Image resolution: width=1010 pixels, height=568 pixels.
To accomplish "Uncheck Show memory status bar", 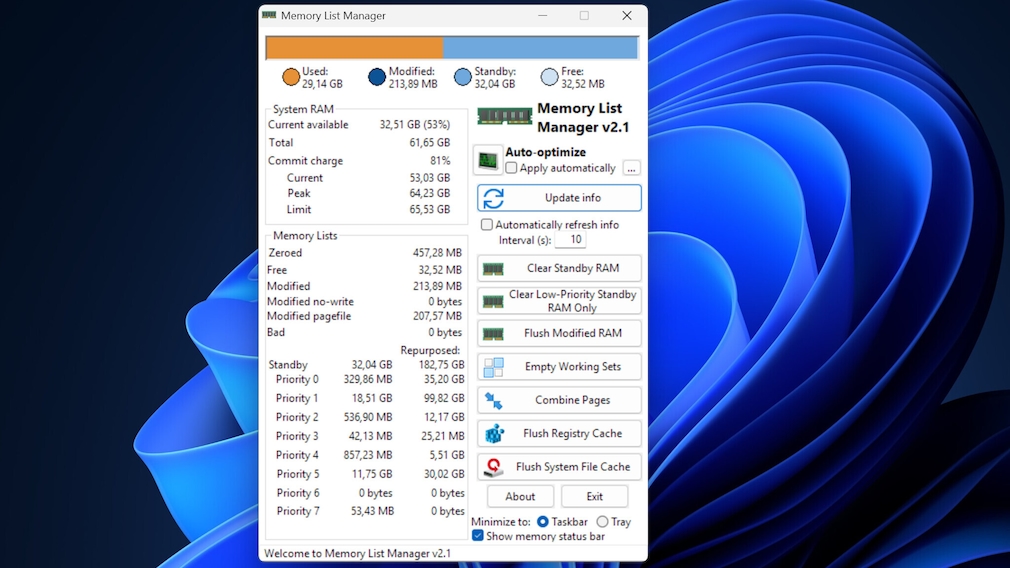I will point(478,536).
